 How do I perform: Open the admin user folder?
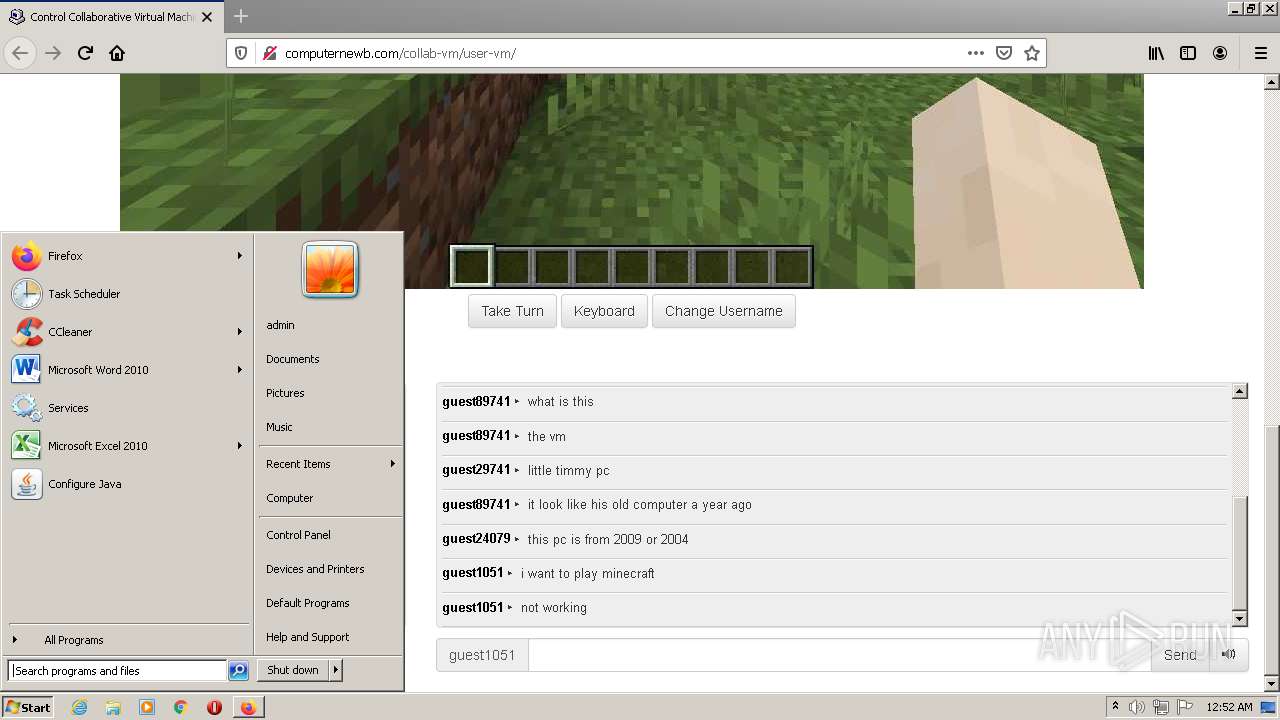280,325
